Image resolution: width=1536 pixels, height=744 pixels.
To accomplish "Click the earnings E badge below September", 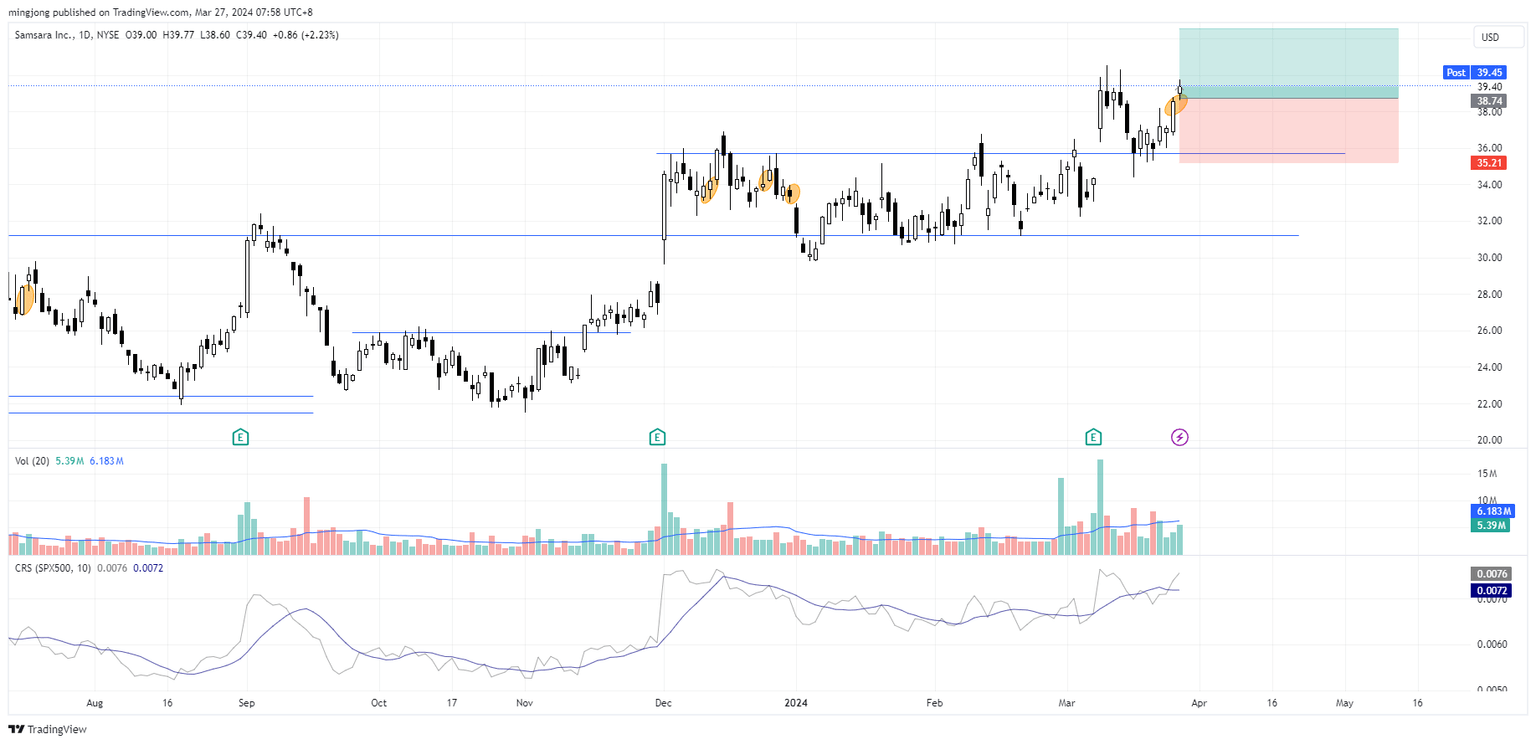I will pos(240,437).
